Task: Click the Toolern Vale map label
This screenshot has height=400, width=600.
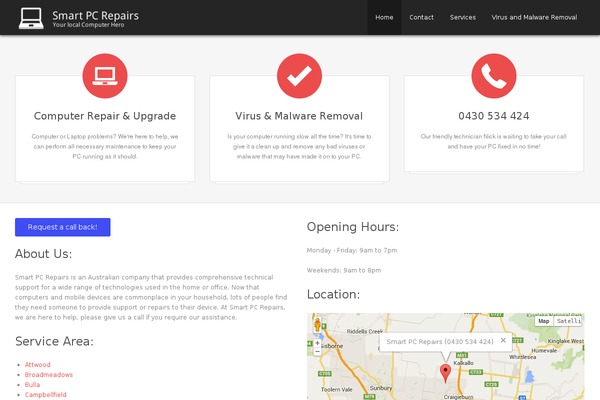Action: (x=336, y=389)
